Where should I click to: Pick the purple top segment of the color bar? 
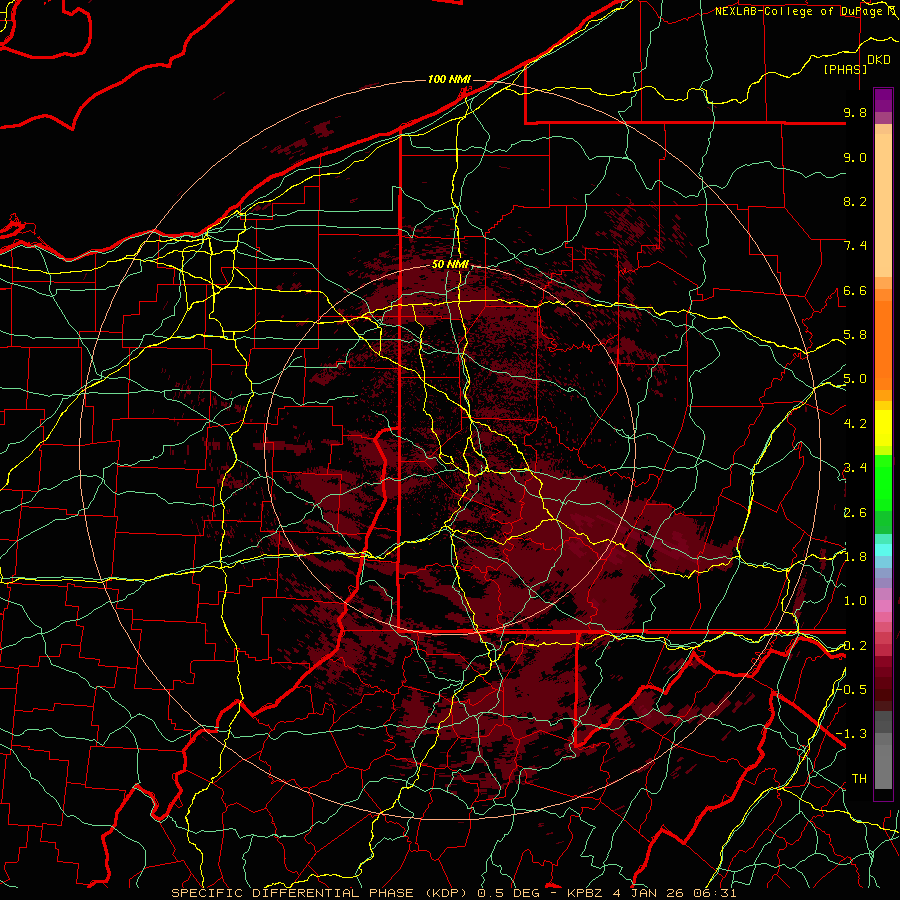click(x=883, y=100)
